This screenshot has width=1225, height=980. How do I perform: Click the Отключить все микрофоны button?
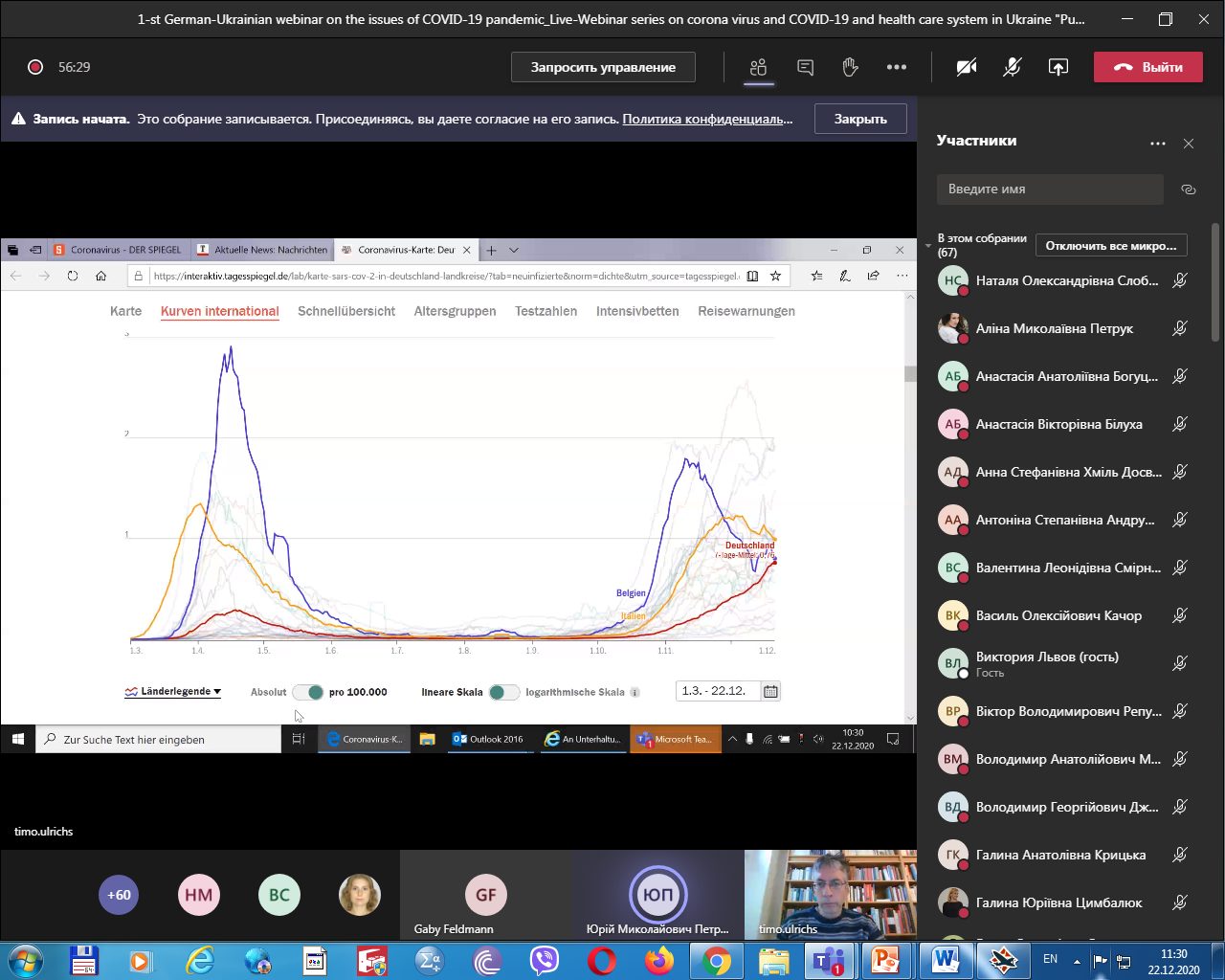click(x=1111, y=246)
